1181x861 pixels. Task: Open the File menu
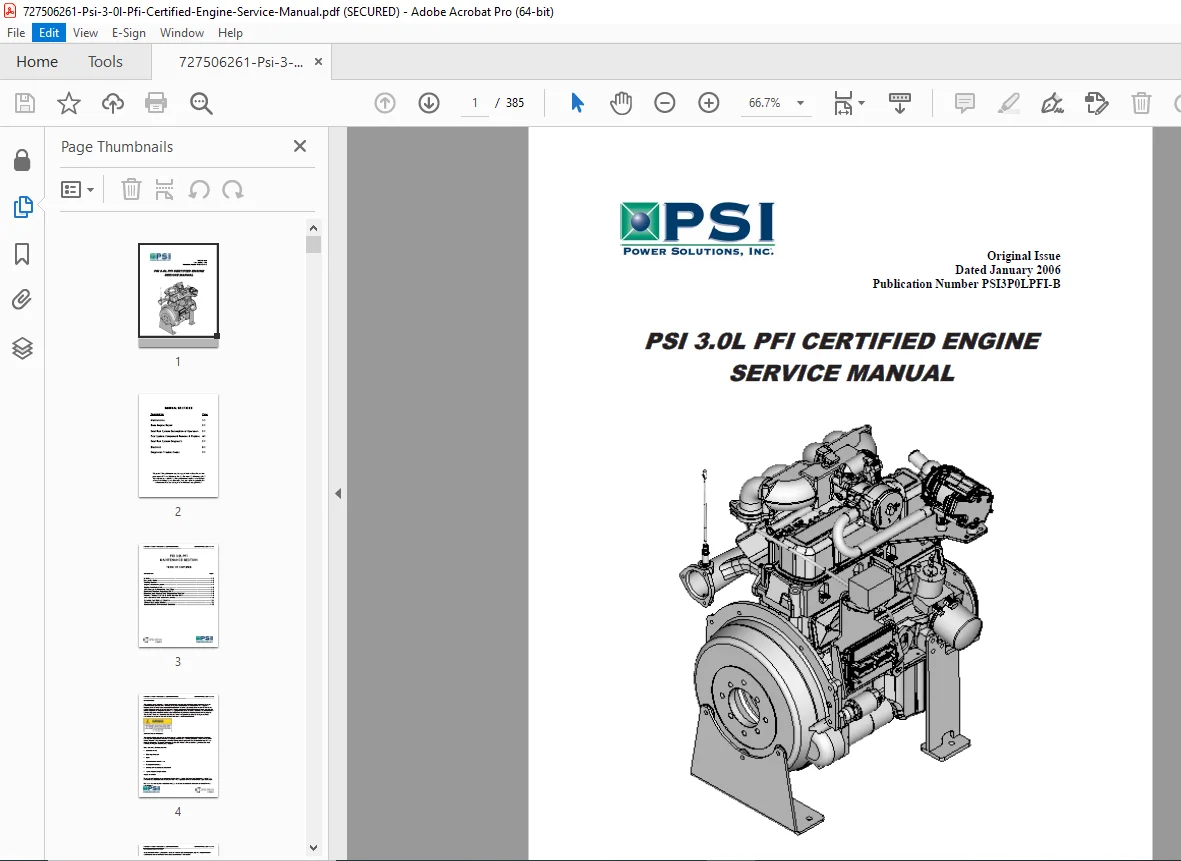(16, 33)
